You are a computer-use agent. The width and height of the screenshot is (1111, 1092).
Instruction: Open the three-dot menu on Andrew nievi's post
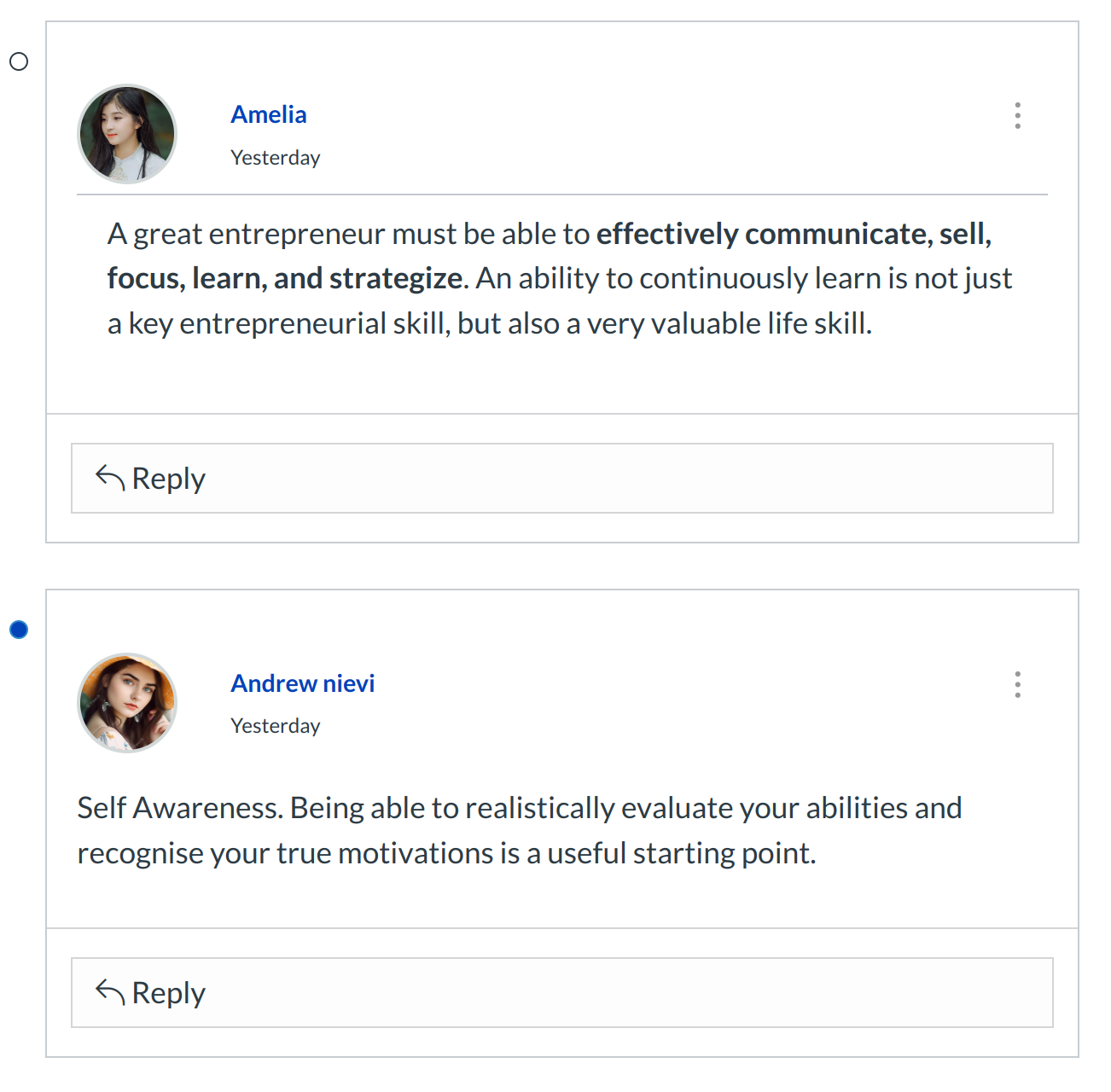pos(1017,684)
